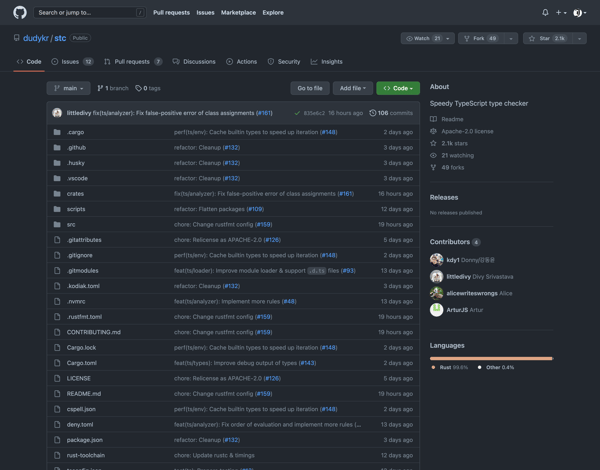
Task: Watch the stc repository
Action: point(427,38)
